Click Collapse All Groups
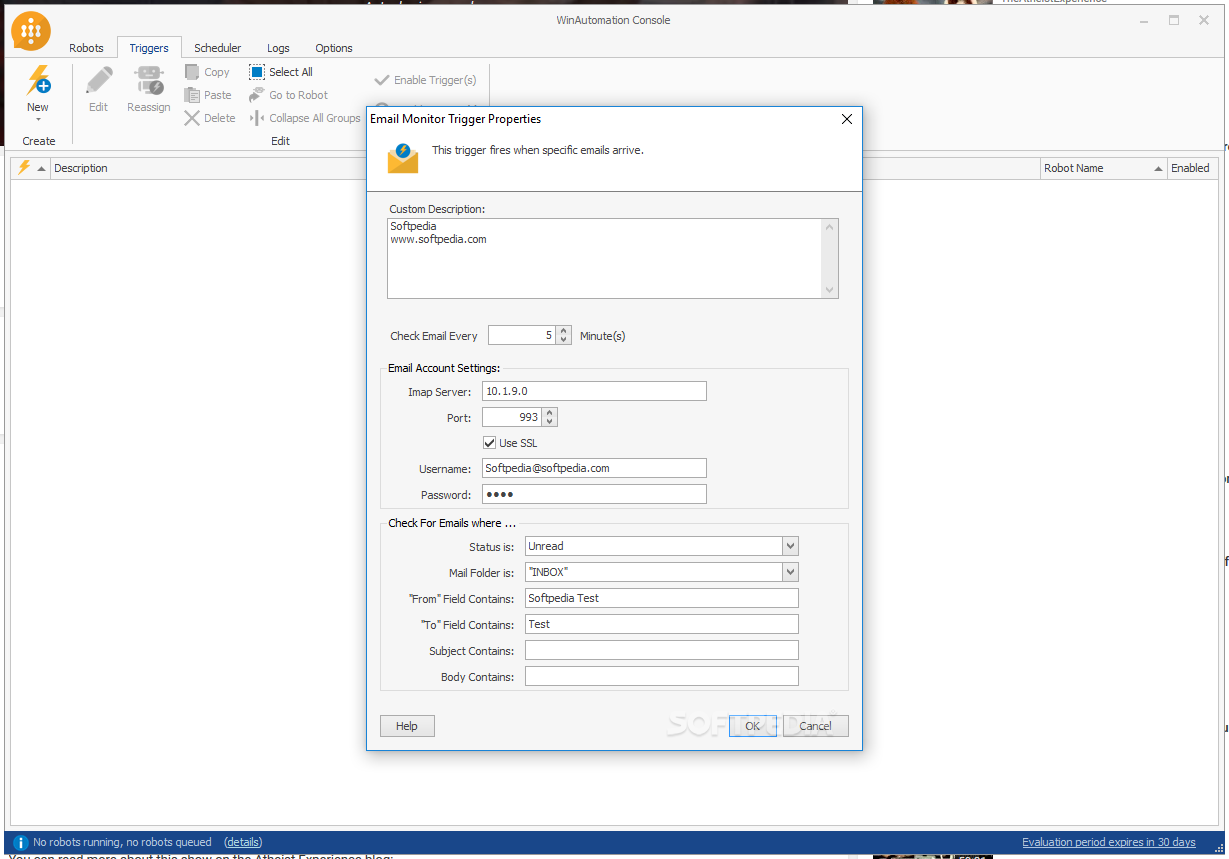Screen dimensions: 1229x859 pyautogui.click(x=305, y=118)
